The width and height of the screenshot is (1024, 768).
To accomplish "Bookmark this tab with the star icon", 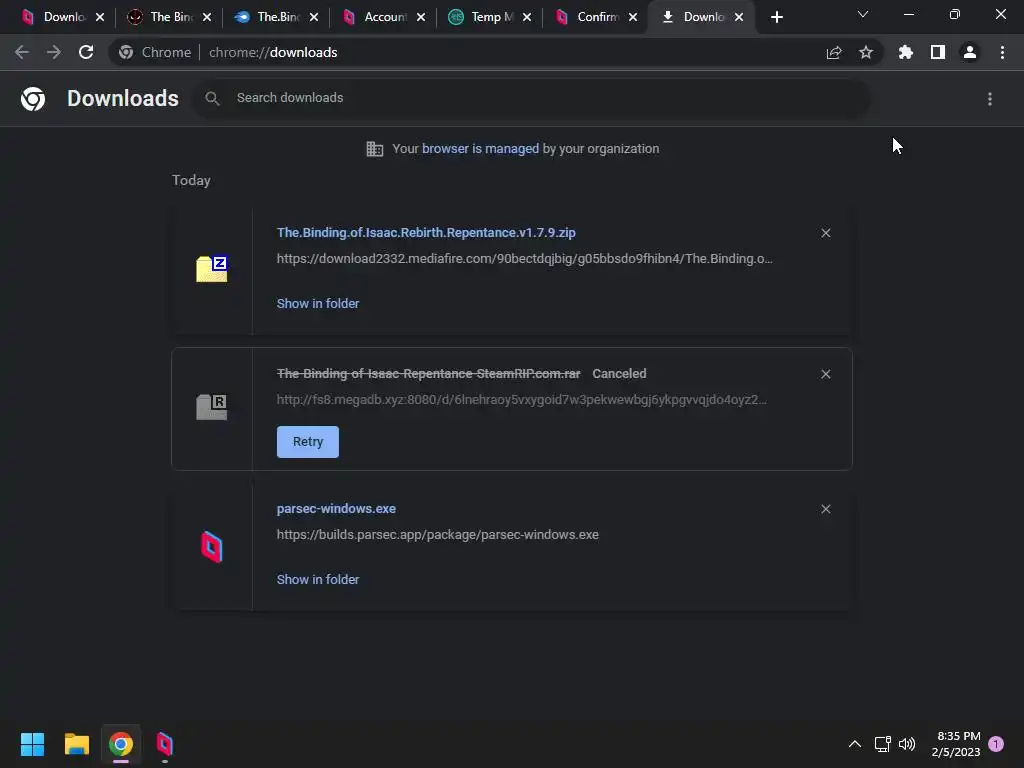I will coord(866,52).
